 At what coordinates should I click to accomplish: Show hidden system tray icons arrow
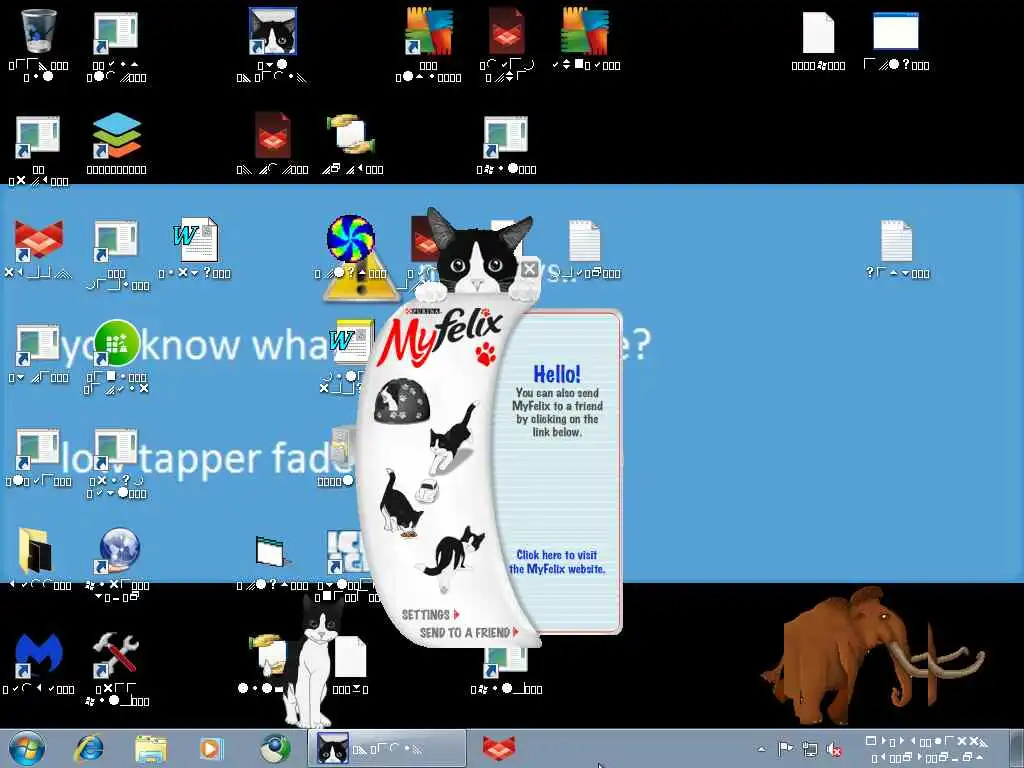click(761, 749)
